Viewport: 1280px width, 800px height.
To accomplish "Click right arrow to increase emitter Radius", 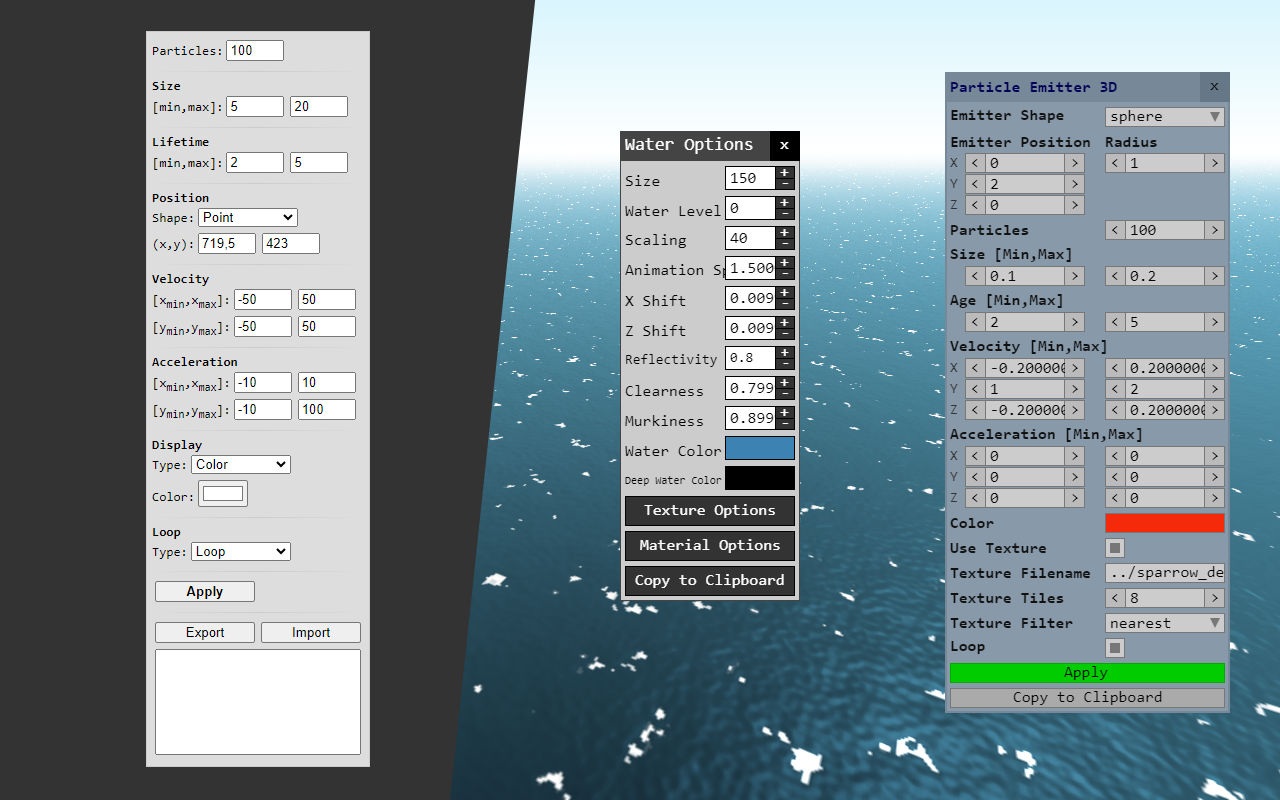I will [x=1214, y=163].
